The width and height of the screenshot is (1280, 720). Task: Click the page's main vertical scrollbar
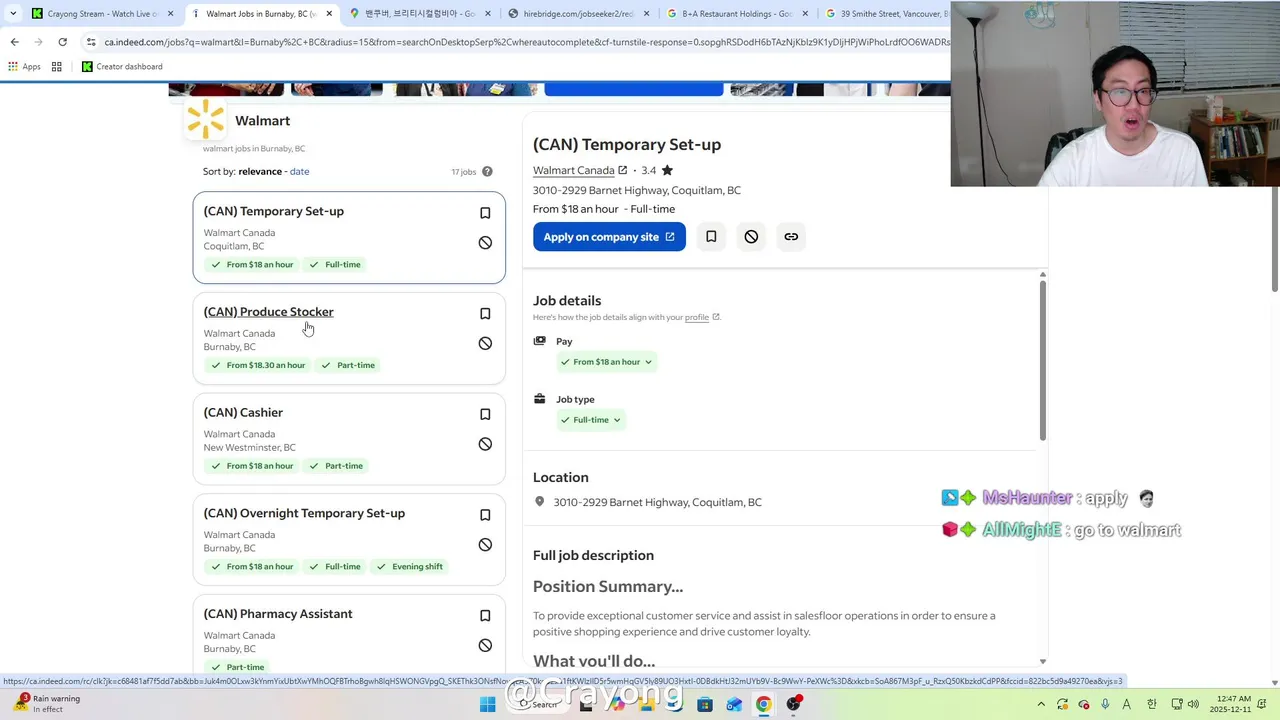tap(1274, 240)
